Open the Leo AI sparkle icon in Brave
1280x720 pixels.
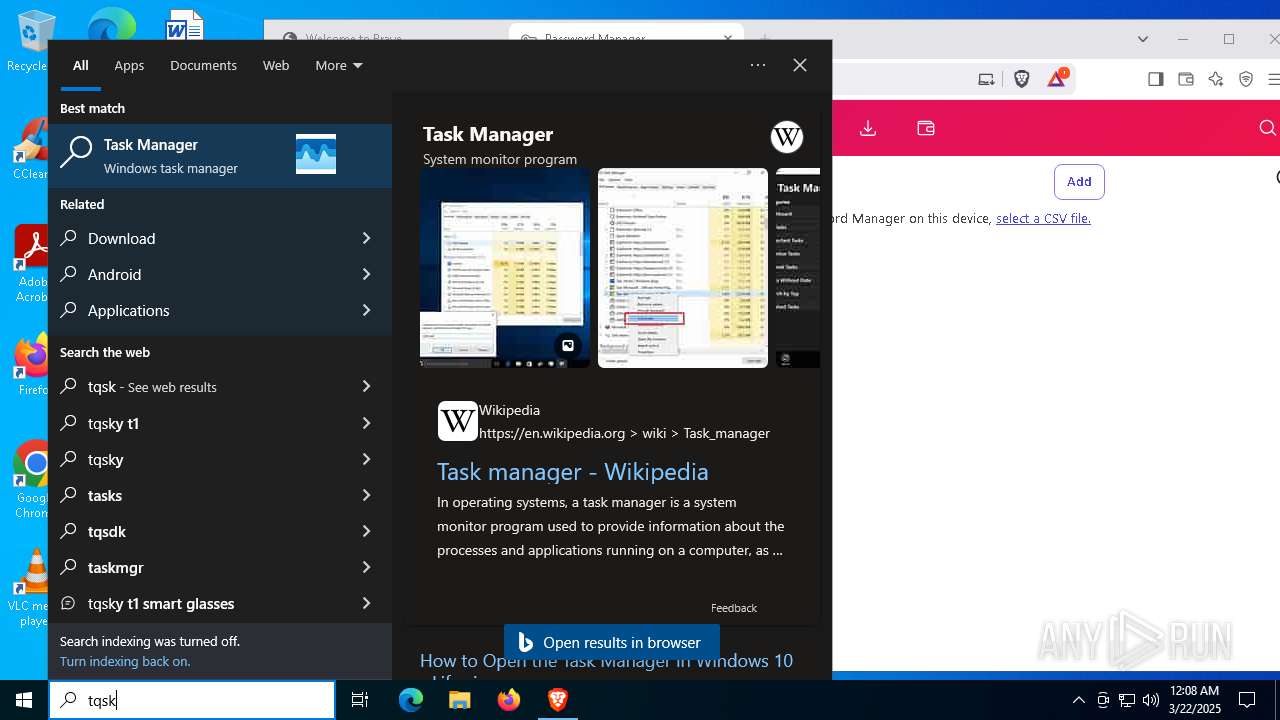point(1216,79)
